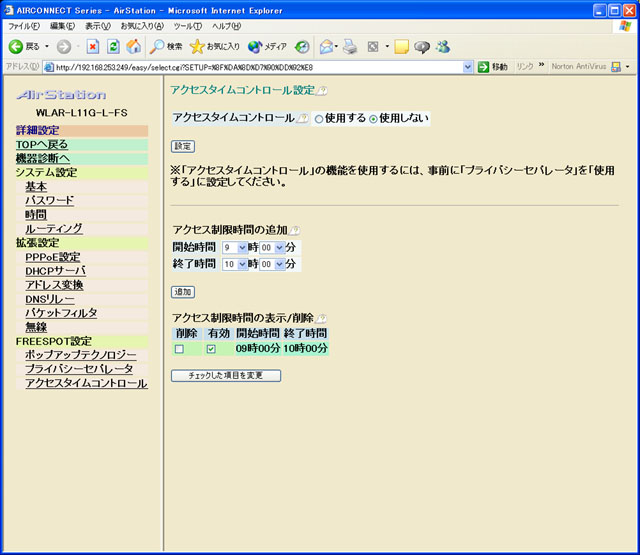Open sidebar アクセスタイムコントロール link
The image size is (640, 555).
click(86, 384)
